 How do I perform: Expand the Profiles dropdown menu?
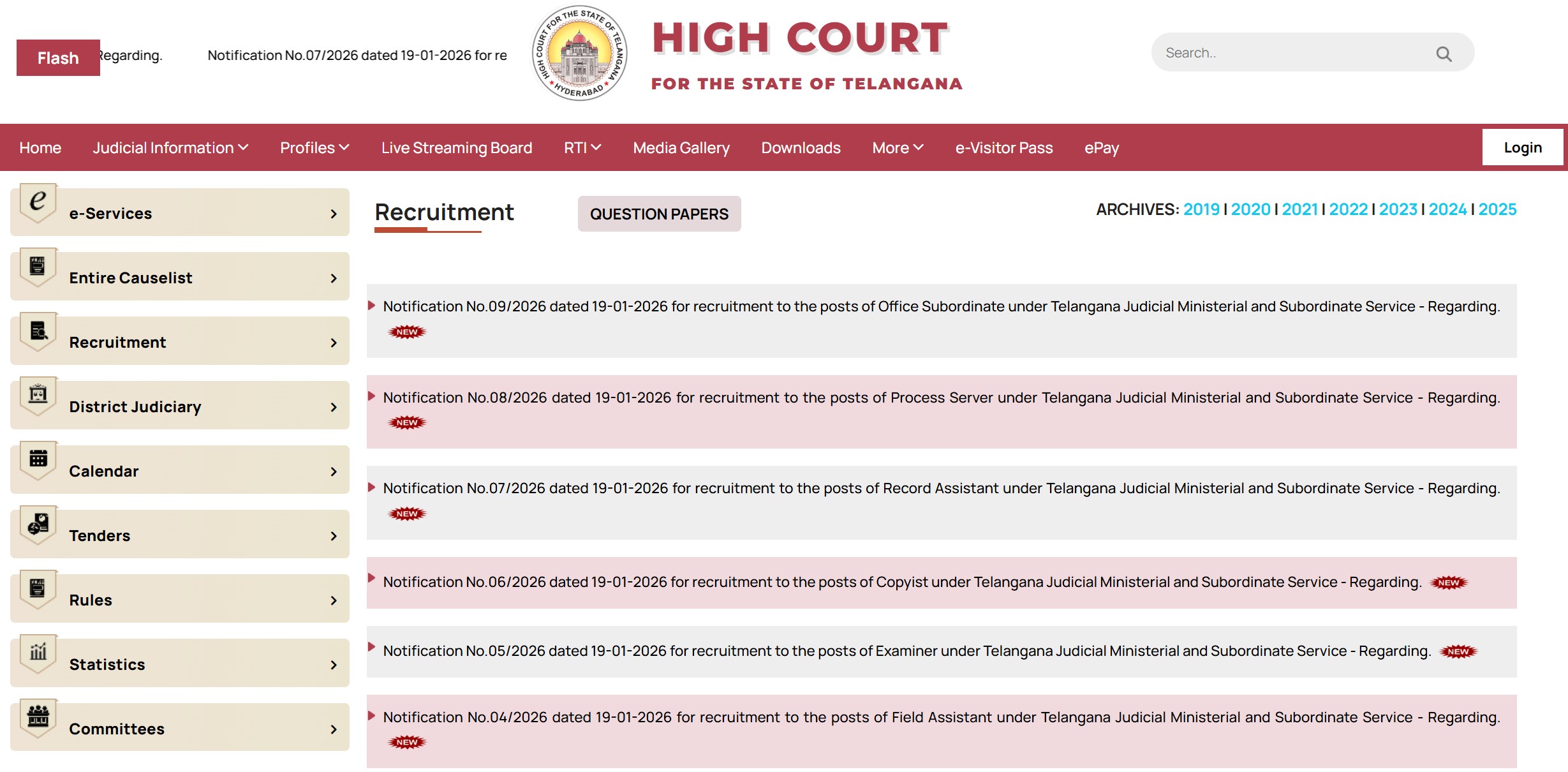[x=314, y=147]
